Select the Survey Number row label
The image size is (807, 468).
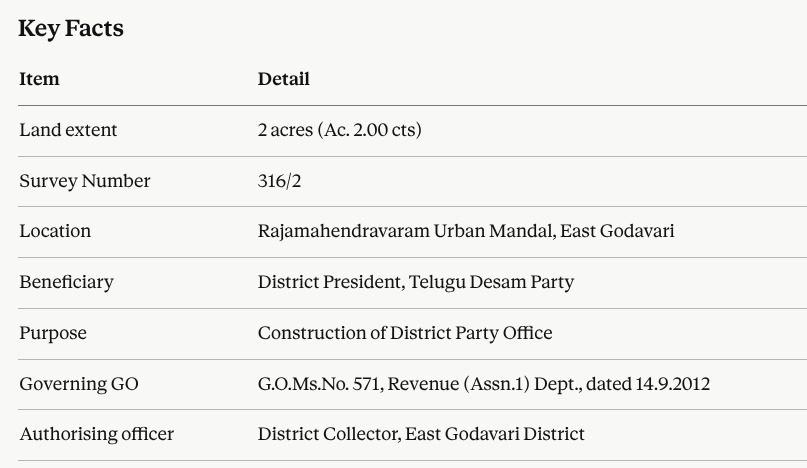pos(84,181)
